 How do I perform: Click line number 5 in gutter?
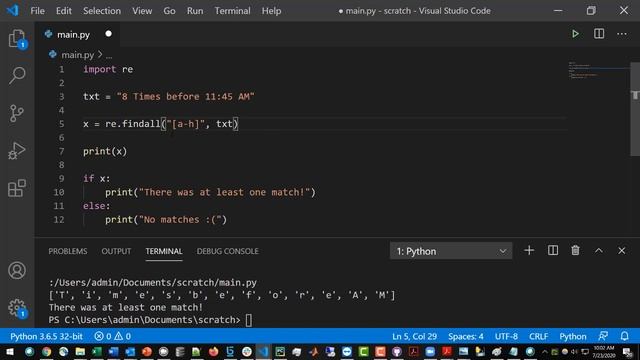pyautogui.click(x=61, y=124)
